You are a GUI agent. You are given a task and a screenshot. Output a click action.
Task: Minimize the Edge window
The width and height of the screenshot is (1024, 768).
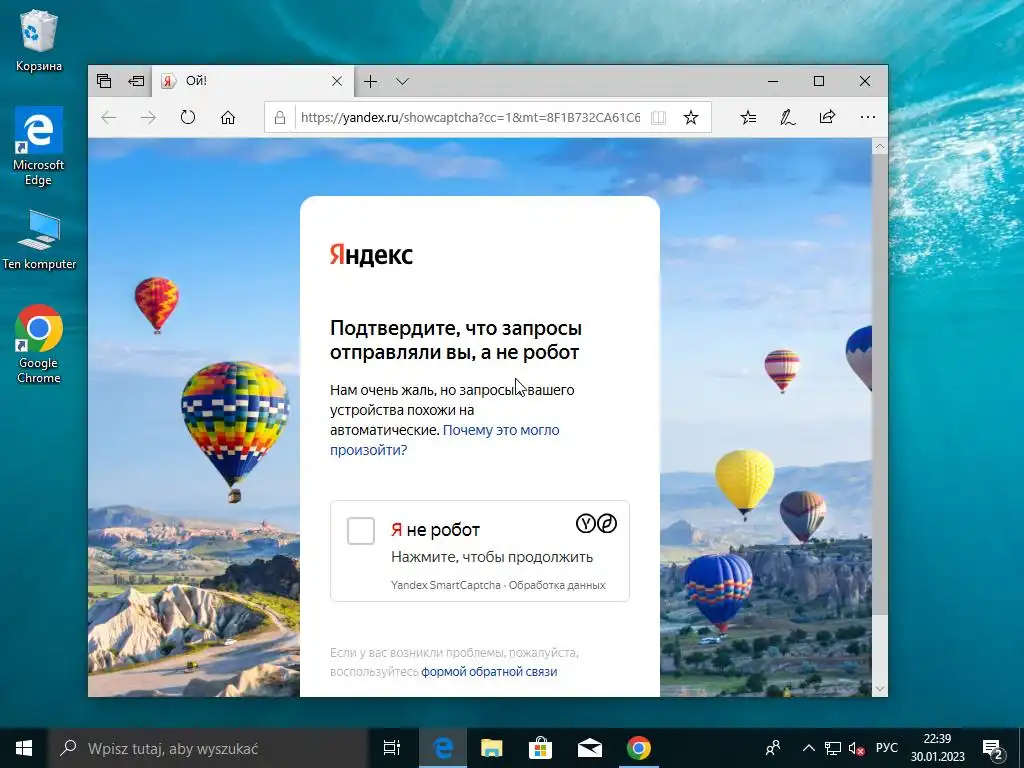pyautogui.click(x=773, y=81)
